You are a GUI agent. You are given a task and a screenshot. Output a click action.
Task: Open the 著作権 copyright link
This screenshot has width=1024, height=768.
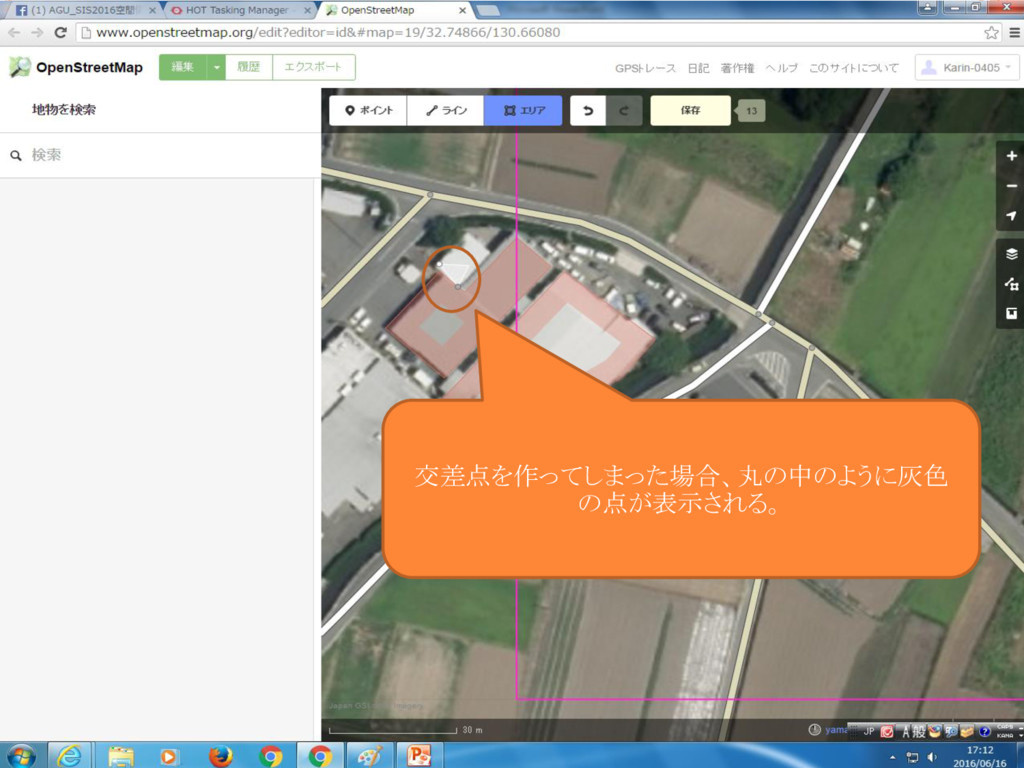(x=737, y=68)
